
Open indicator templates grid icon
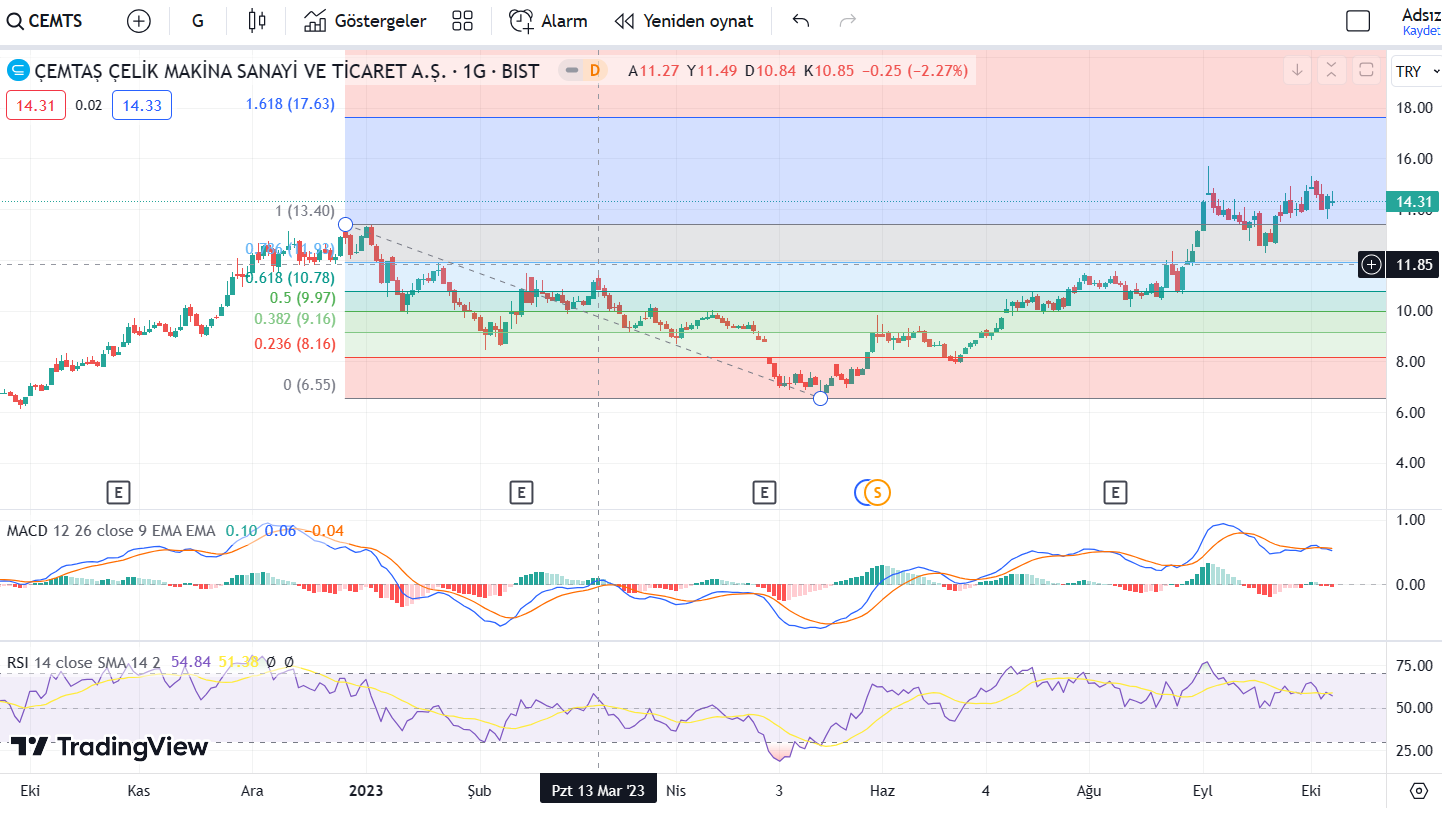pos(462,21)
